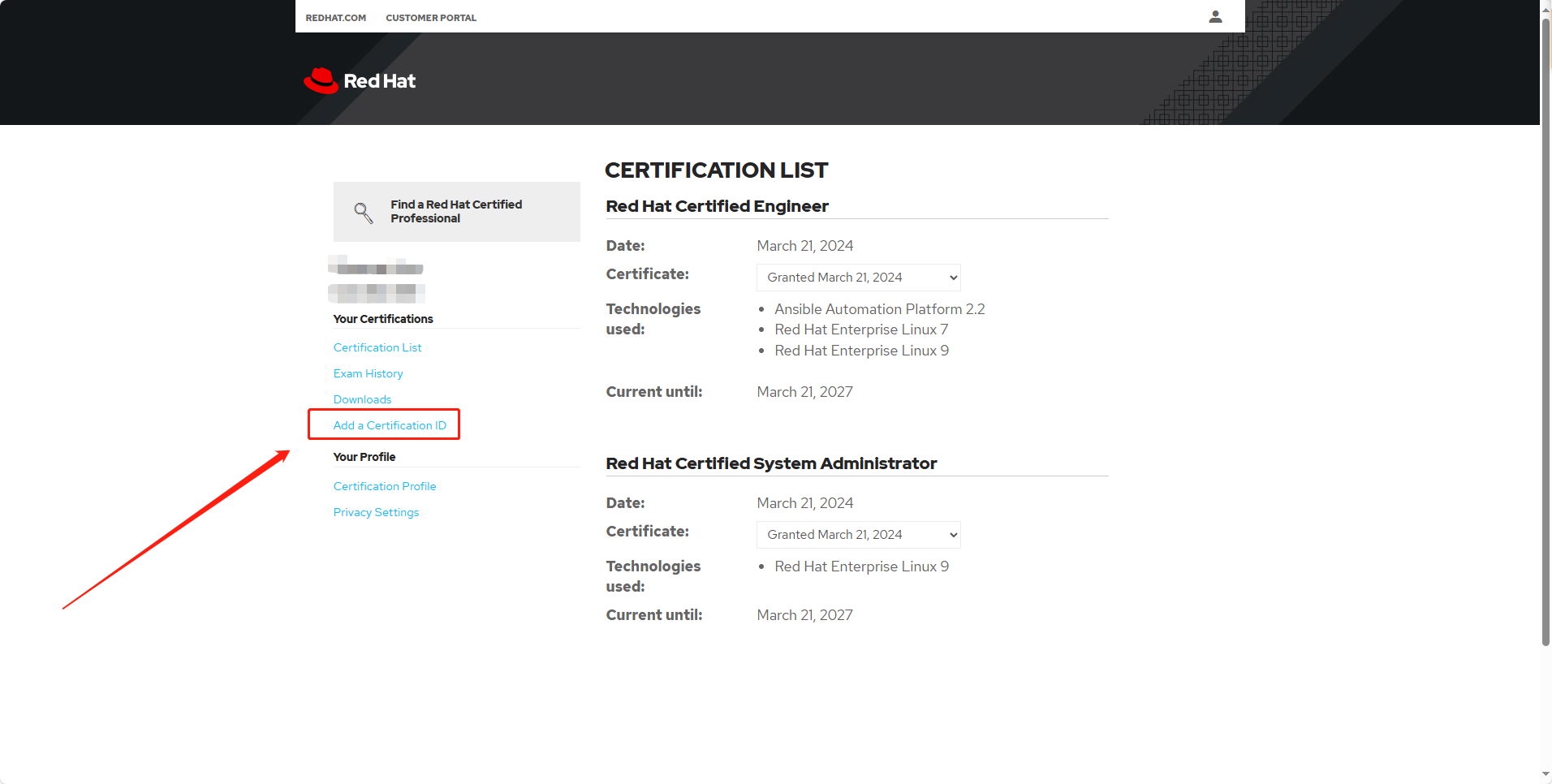Click the Red Hat Certified Engineer heading
1552x784 pixels.
click(717, 206)
